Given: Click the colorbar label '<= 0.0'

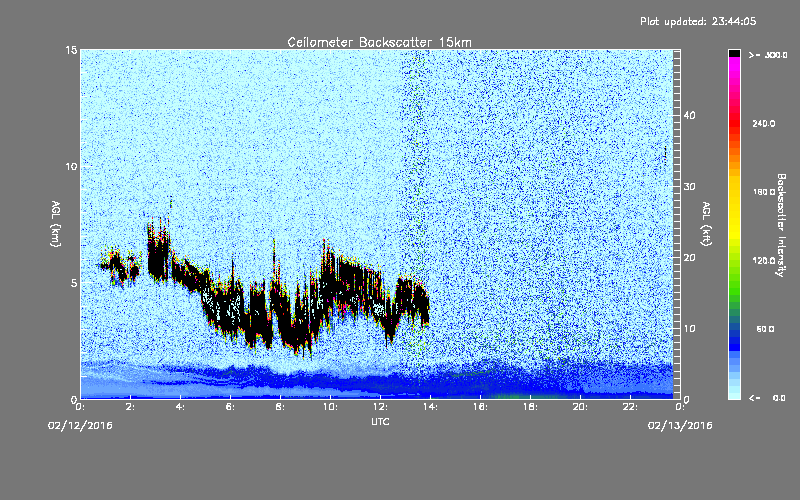Looking at the screenshot, I should (767, 398).
